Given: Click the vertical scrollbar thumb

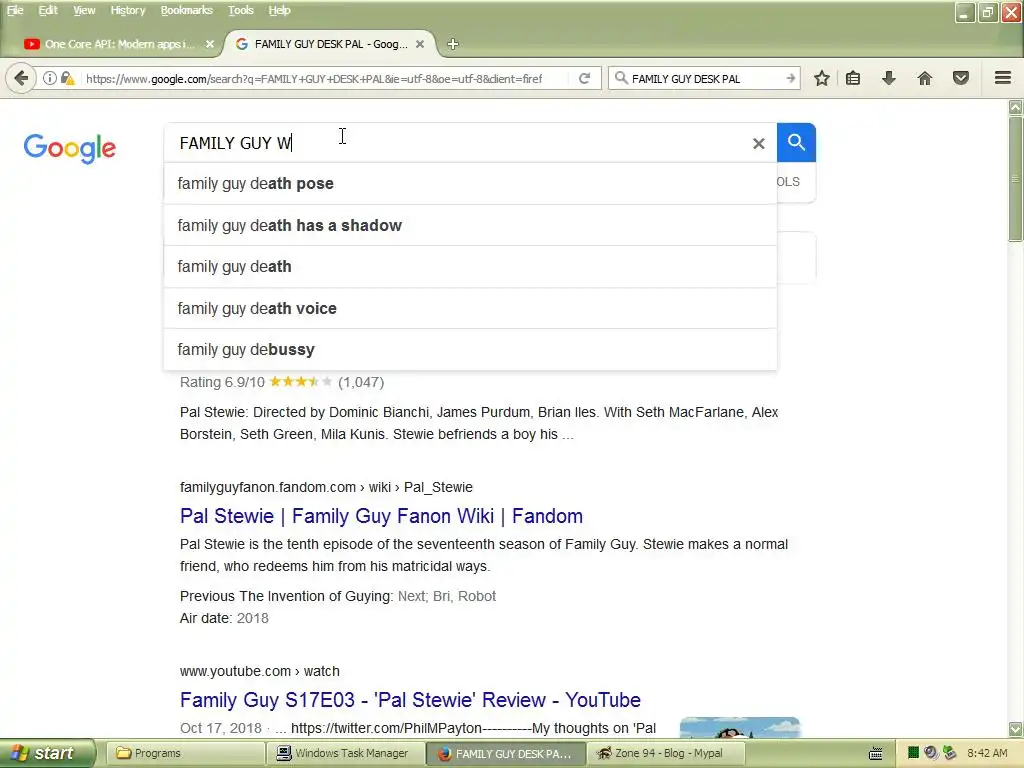Looking at the screenshot, I should (1016, 179).
